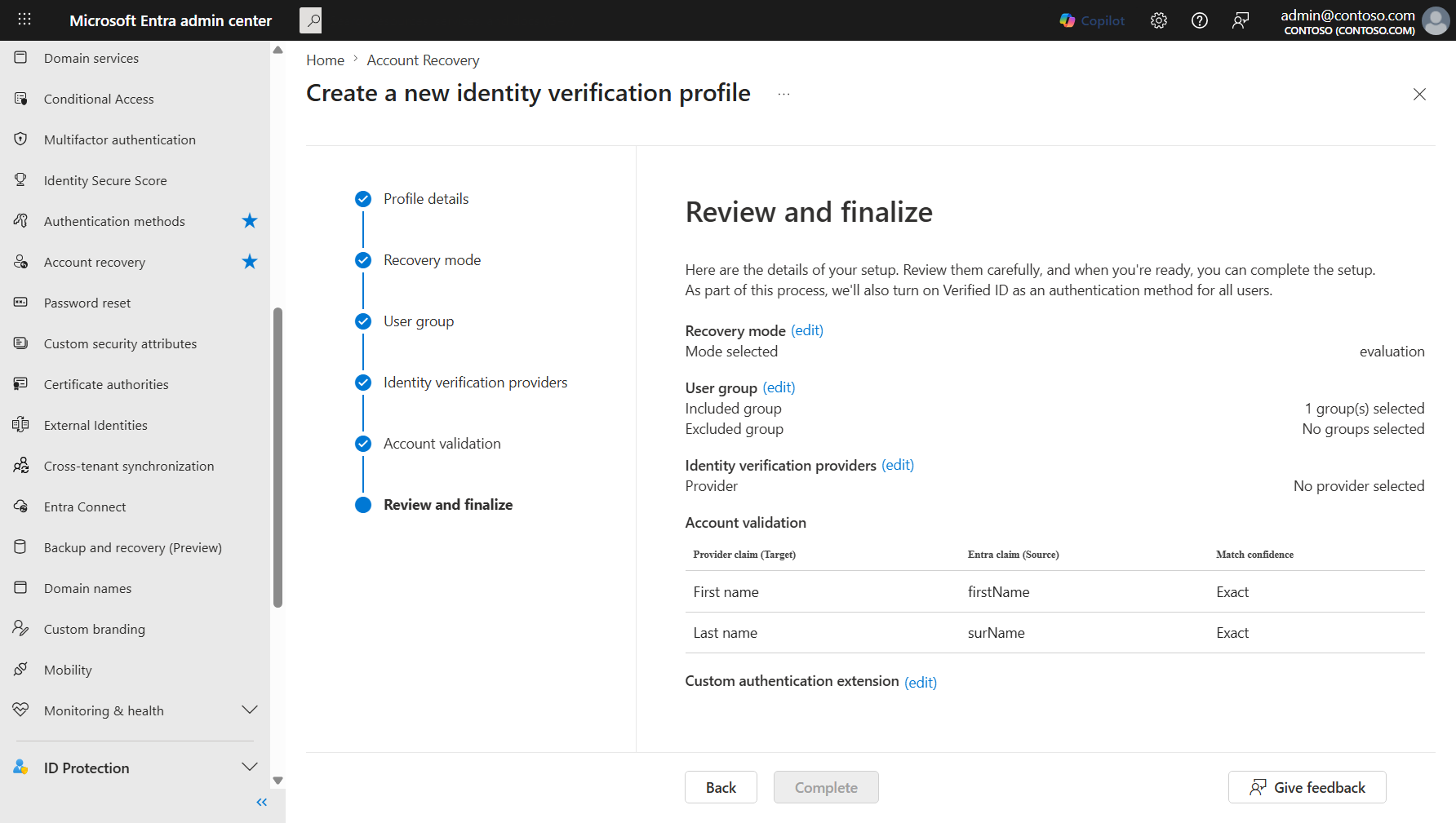Click the Monitoring & health heart icon
1456x823 pixels.
click(21, 710)
